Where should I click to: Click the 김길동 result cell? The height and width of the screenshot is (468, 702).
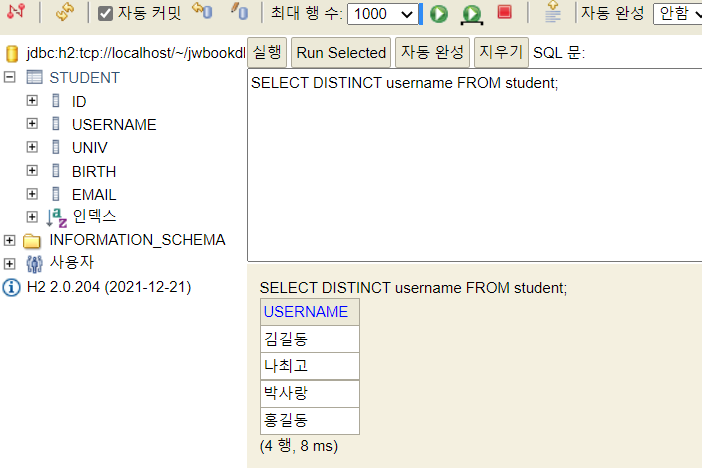310,339
